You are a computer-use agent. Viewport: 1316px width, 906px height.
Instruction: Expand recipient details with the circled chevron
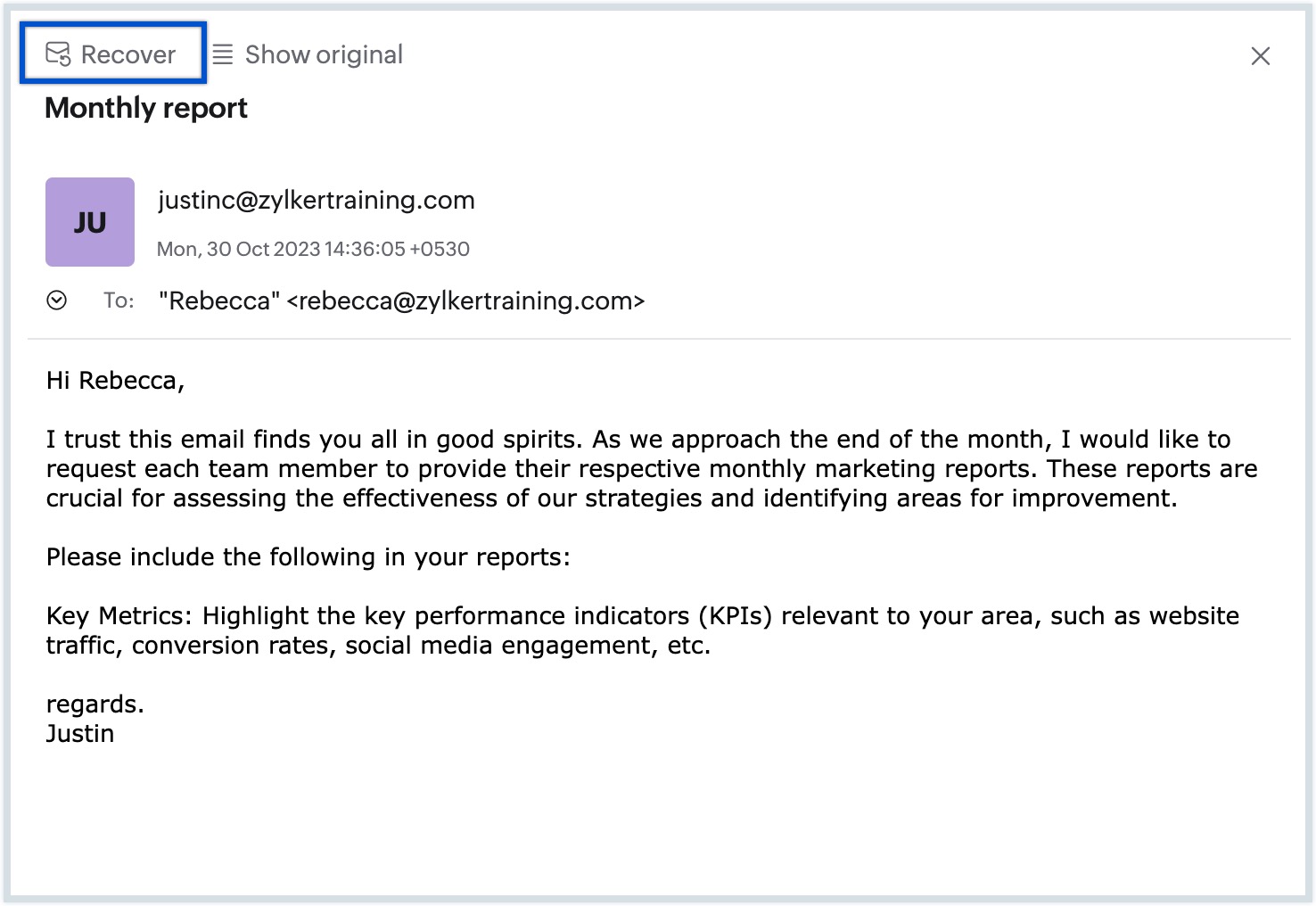[56, 301]
